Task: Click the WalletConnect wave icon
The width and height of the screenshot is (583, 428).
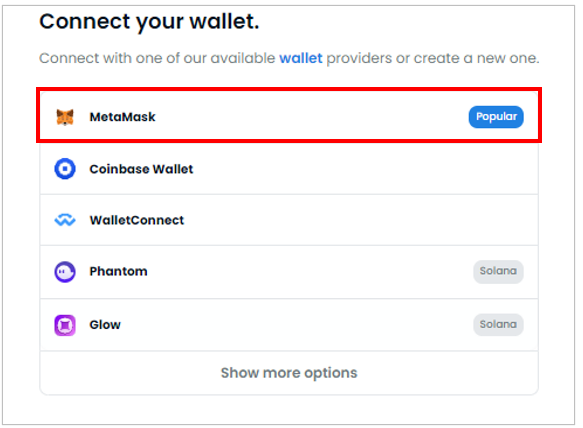Action: (65, 220)
